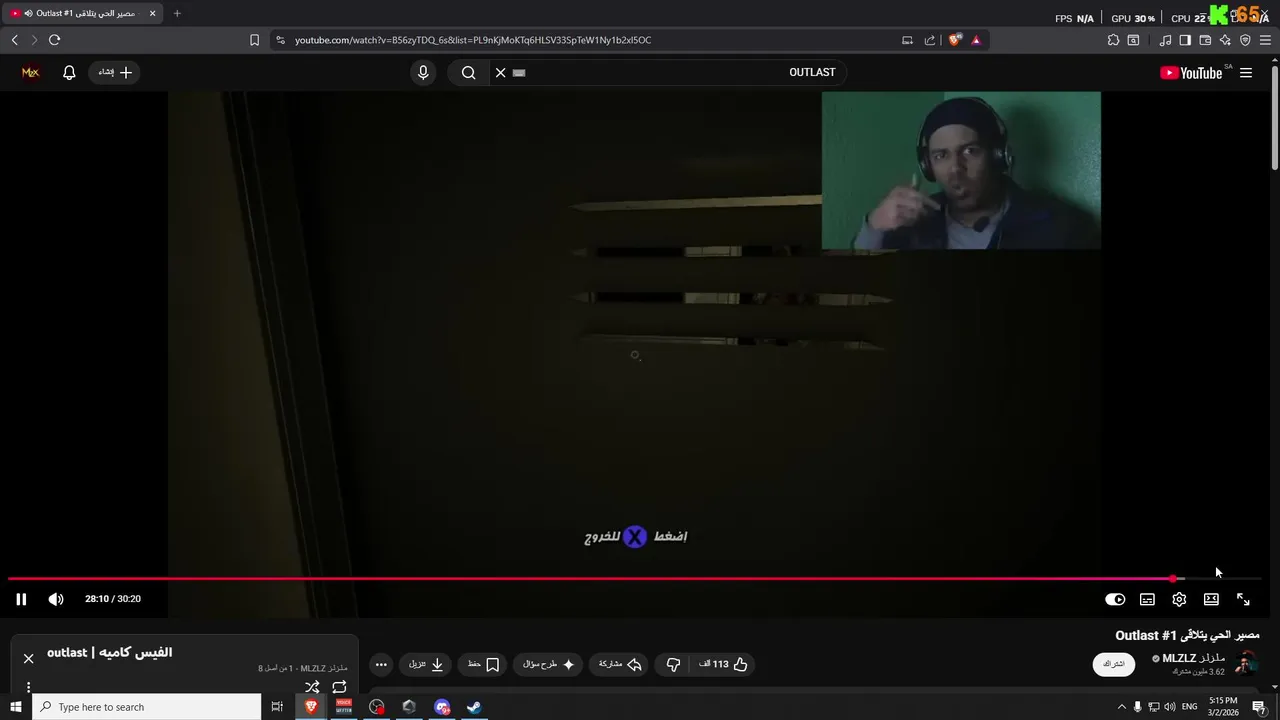Open the YouTube guide hamburger menu
The height and width of the screenshot is (720, 1280).
coord(1246,72)
